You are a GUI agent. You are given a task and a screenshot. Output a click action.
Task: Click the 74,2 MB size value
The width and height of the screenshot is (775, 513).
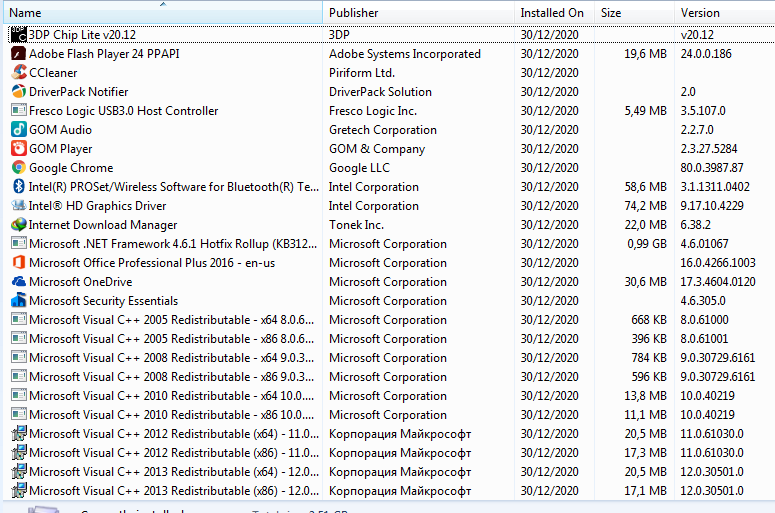(645, 206)
